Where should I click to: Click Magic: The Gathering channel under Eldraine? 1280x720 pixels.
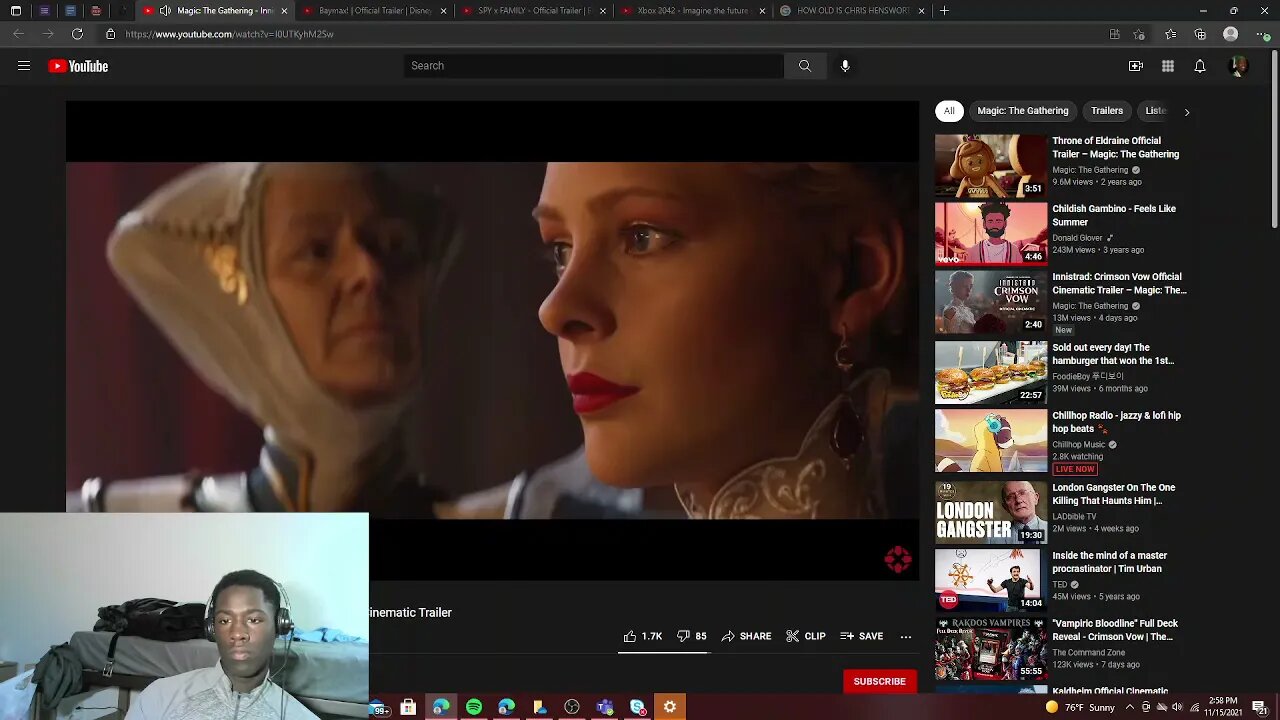click(1090, 170)
